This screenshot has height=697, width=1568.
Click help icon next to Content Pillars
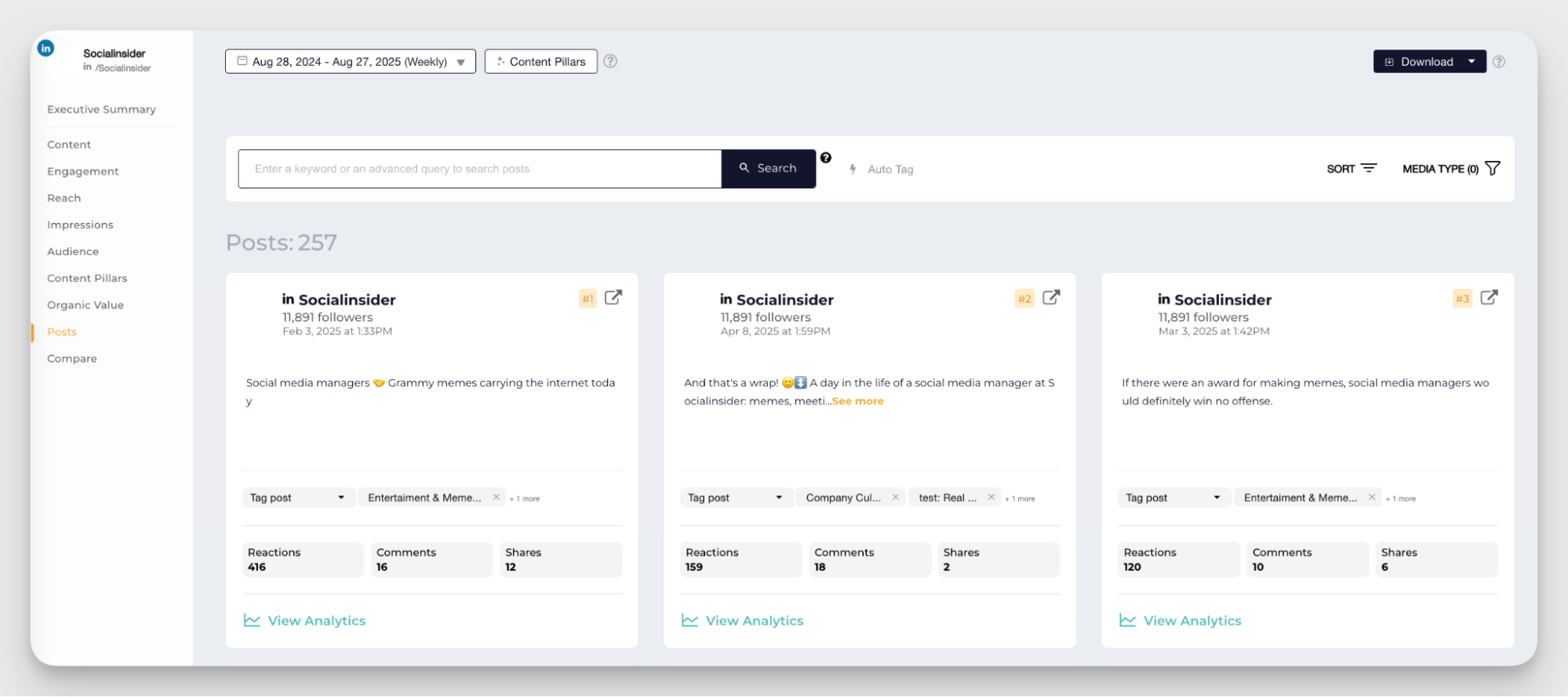(x=610, y=61)
